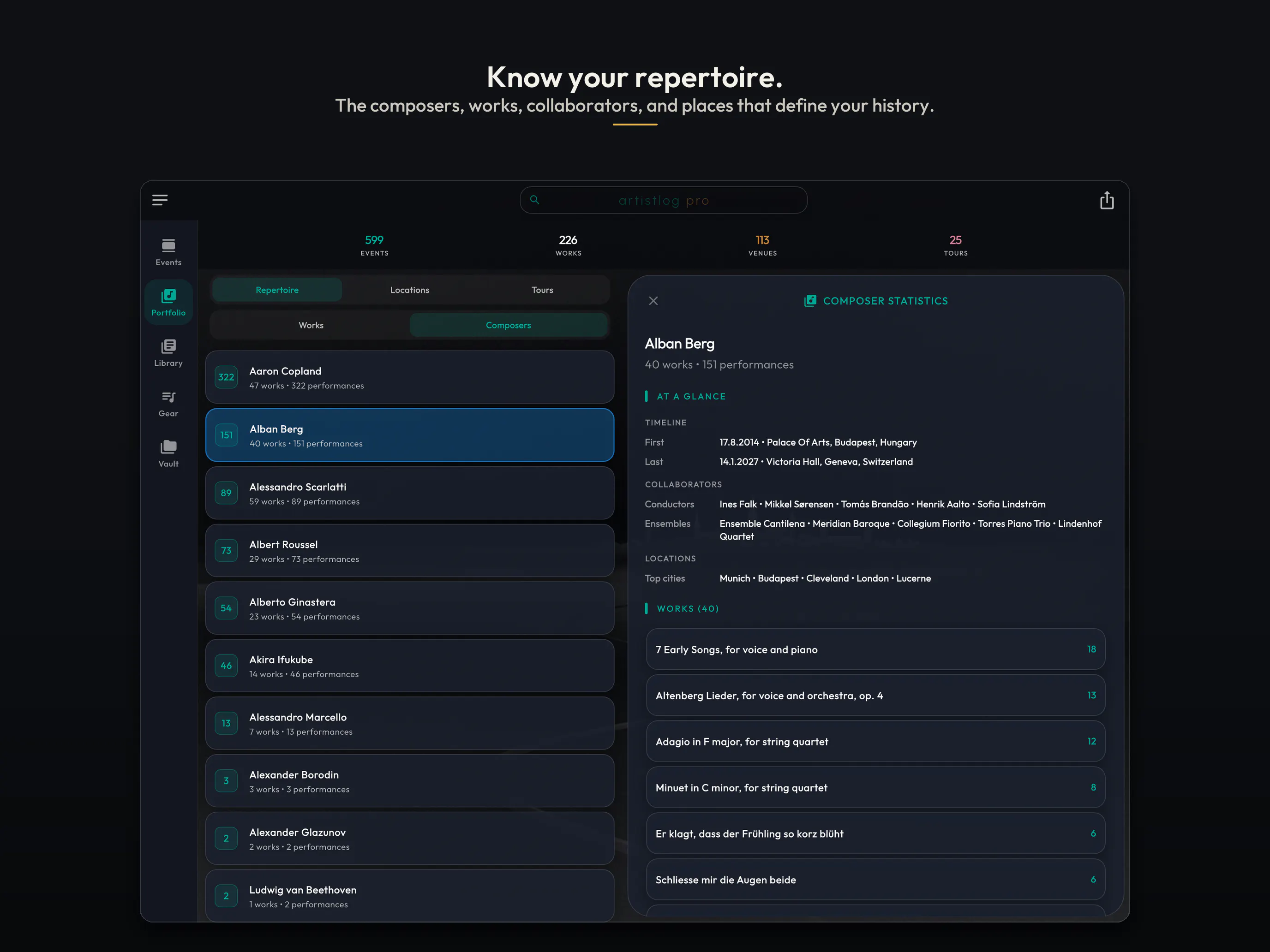This screenshot has height=952, width=1270.
Task: Open the 7 Early Songs work
Action: click(x=875, y=649)
